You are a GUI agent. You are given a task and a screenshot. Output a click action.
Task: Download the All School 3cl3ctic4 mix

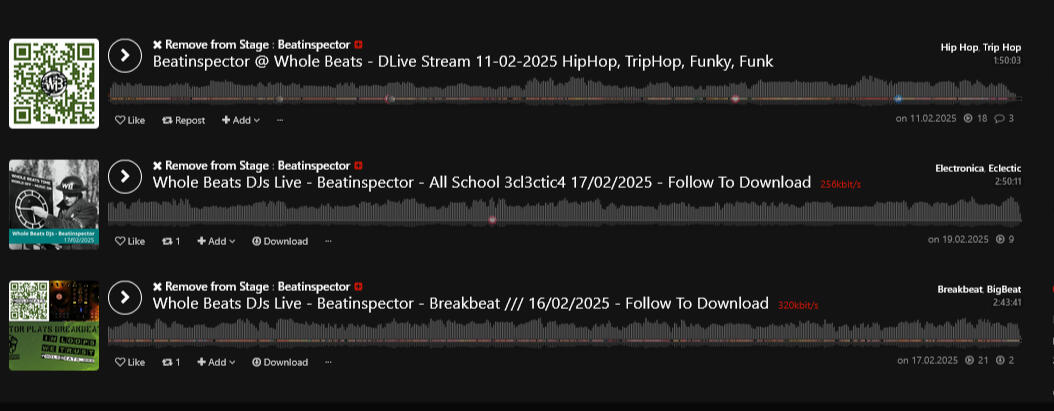(x=279, y=241)
